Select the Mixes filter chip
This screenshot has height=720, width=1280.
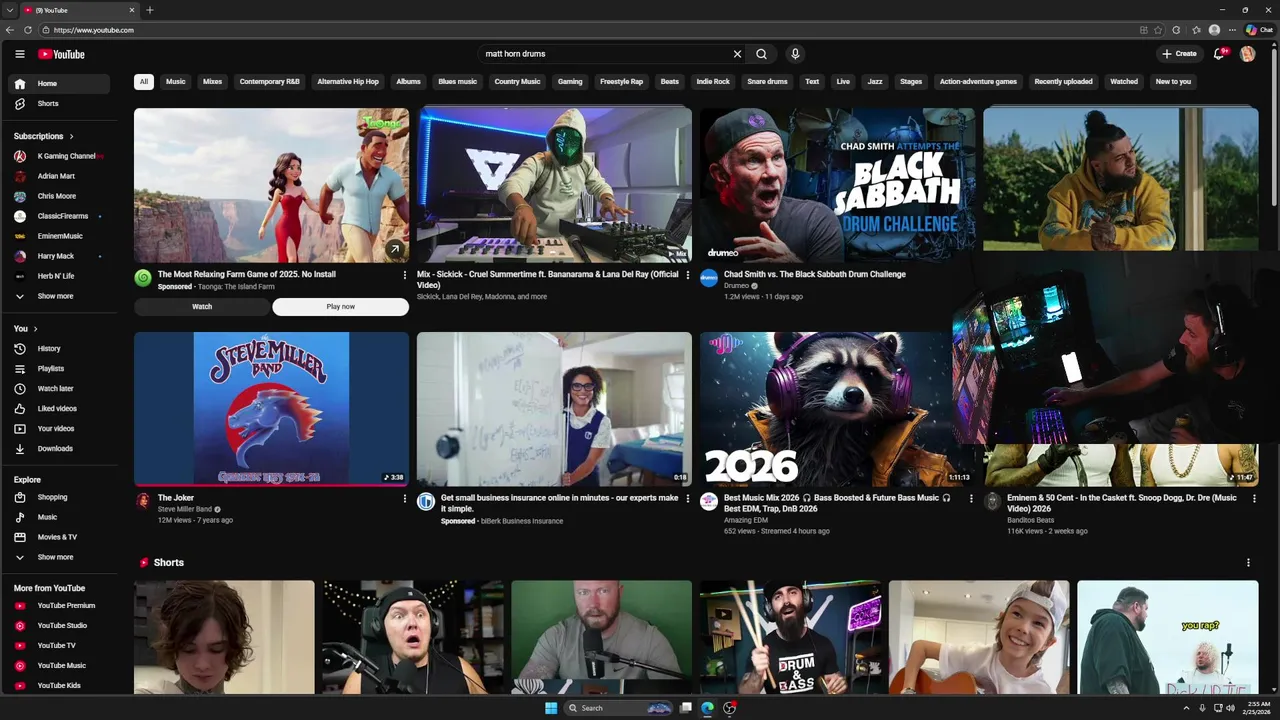(x=213, y=82)
